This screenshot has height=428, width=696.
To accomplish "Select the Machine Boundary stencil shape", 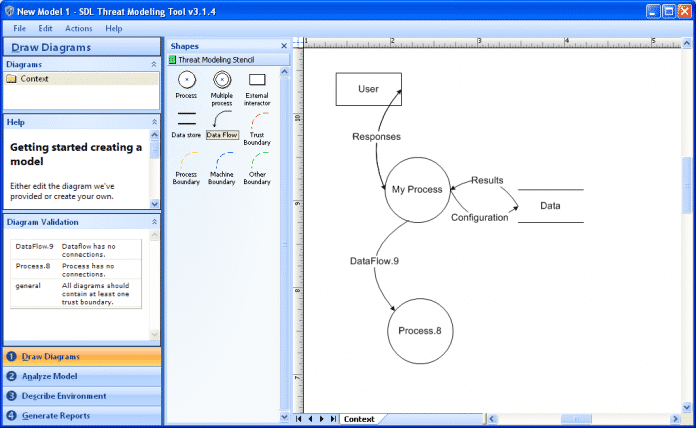I will [x=221, y=168].
